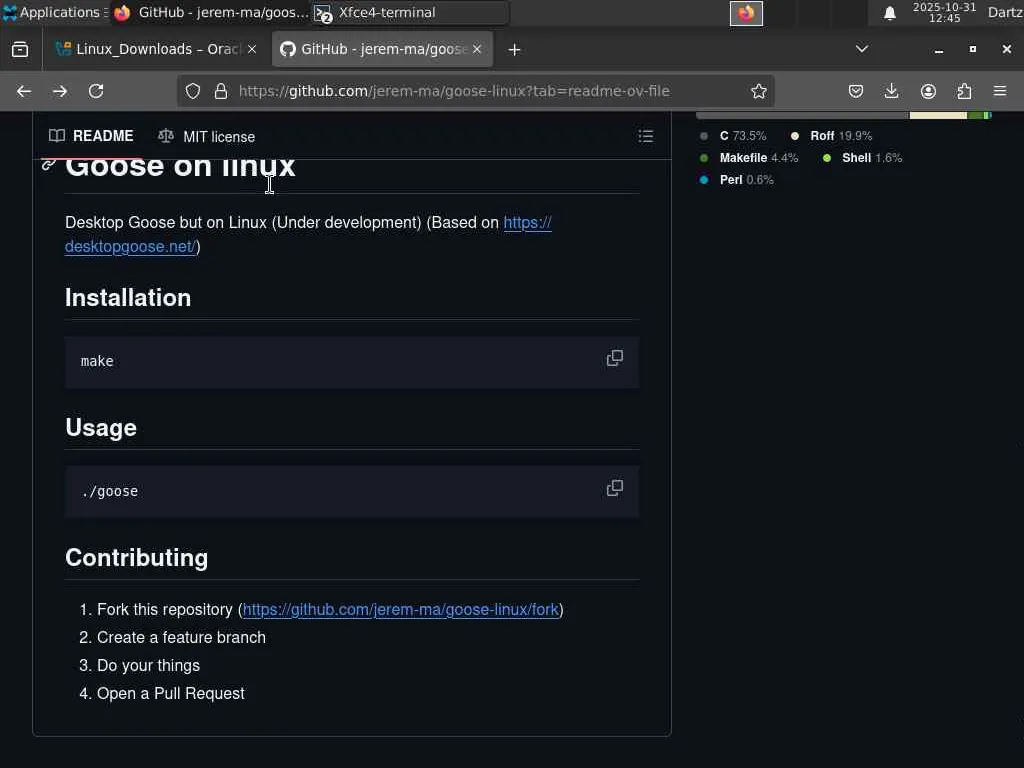This screenshot has height=768, width=1024.
Task: Go forward to the next page
Action: tap(60, 91)
